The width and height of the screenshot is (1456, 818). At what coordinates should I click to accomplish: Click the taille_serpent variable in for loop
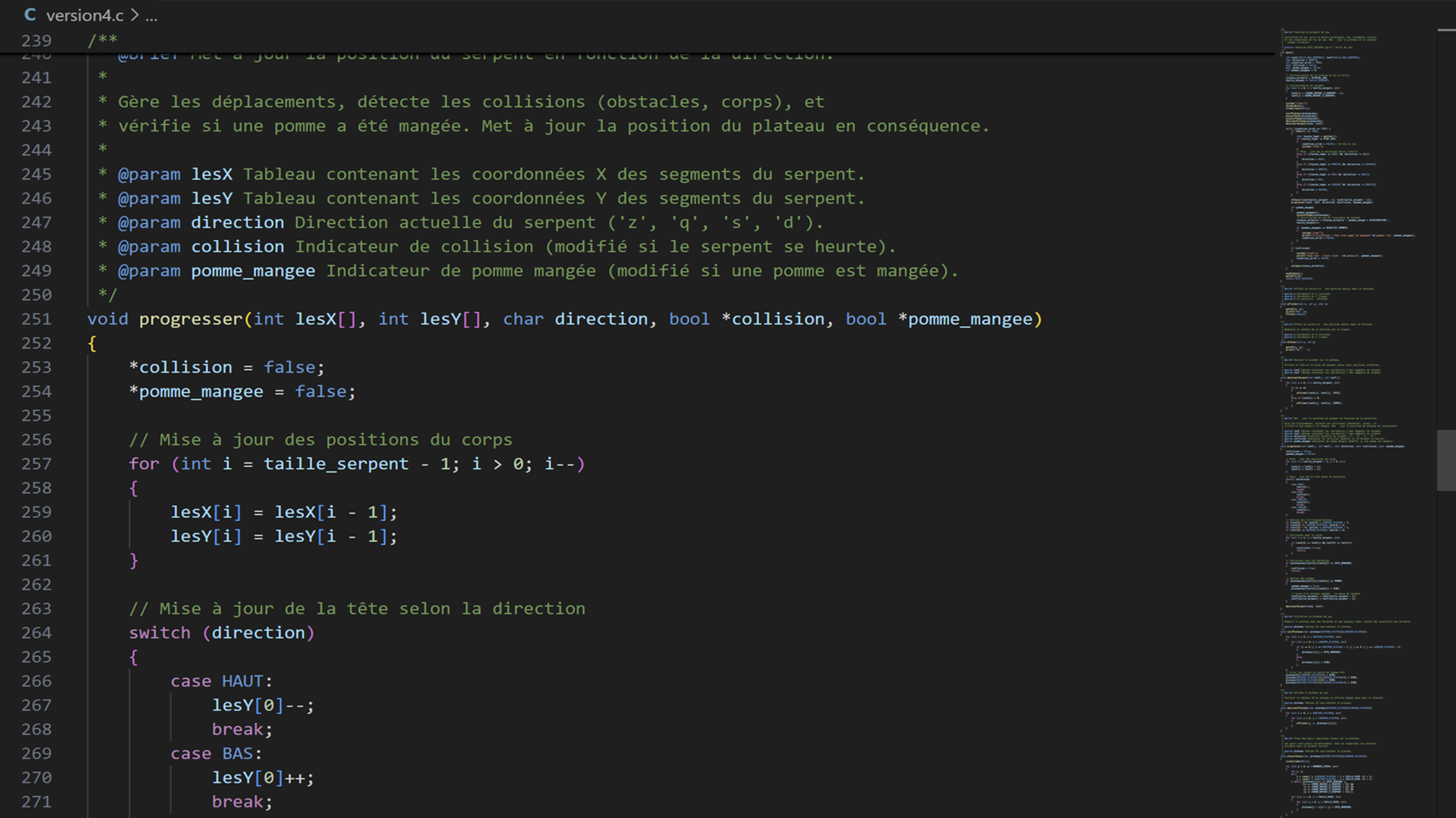336,464
